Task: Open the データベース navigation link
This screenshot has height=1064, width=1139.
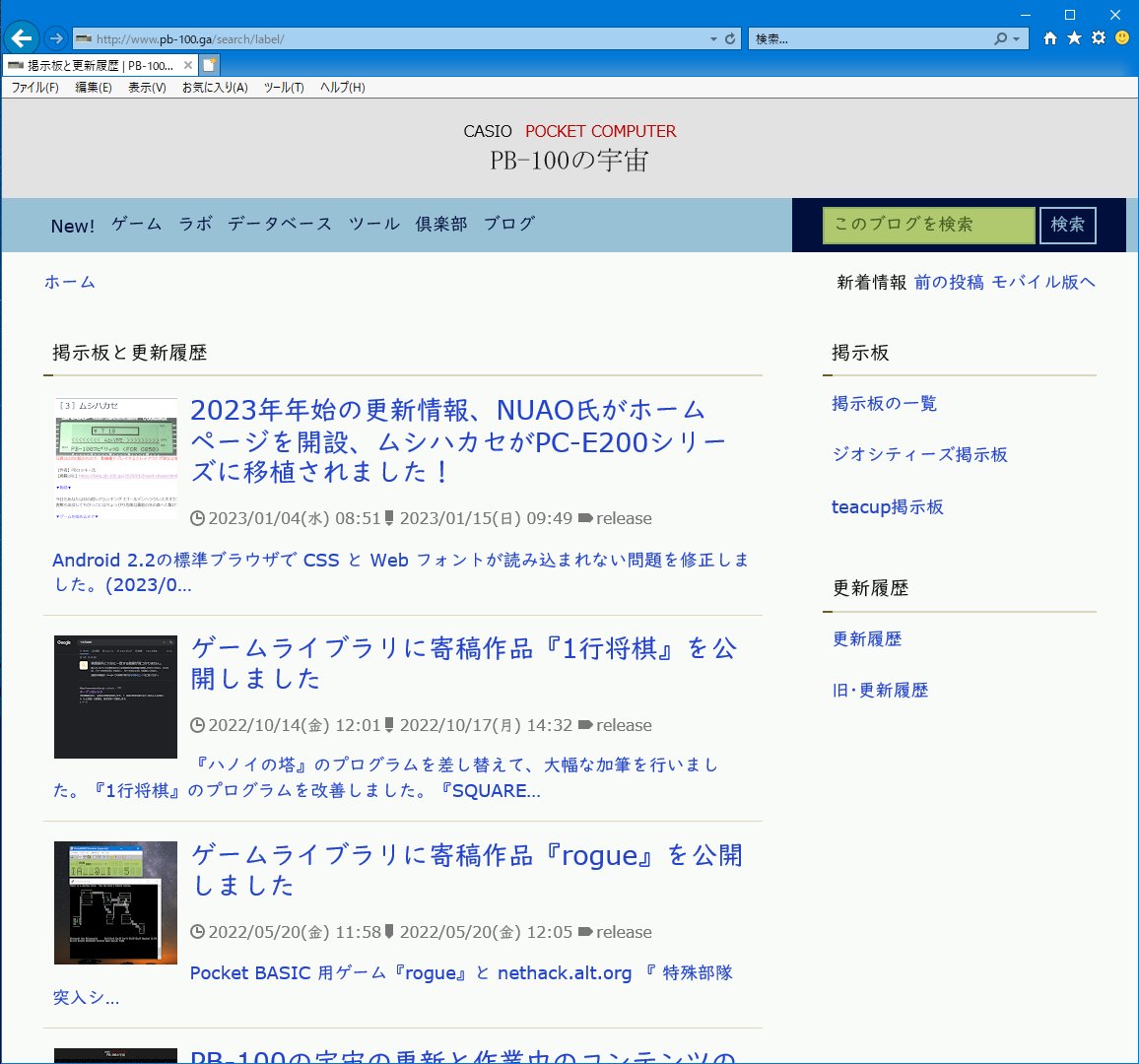Action: [x=280, y=225]
